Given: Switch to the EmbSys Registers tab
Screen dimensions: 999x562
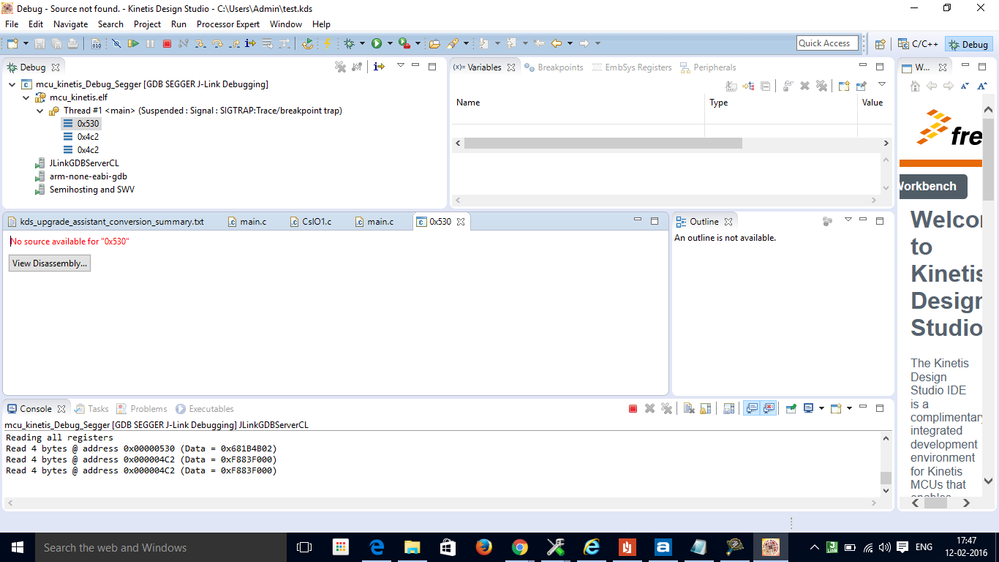Looking at the screenshot, I should [631, 68].
